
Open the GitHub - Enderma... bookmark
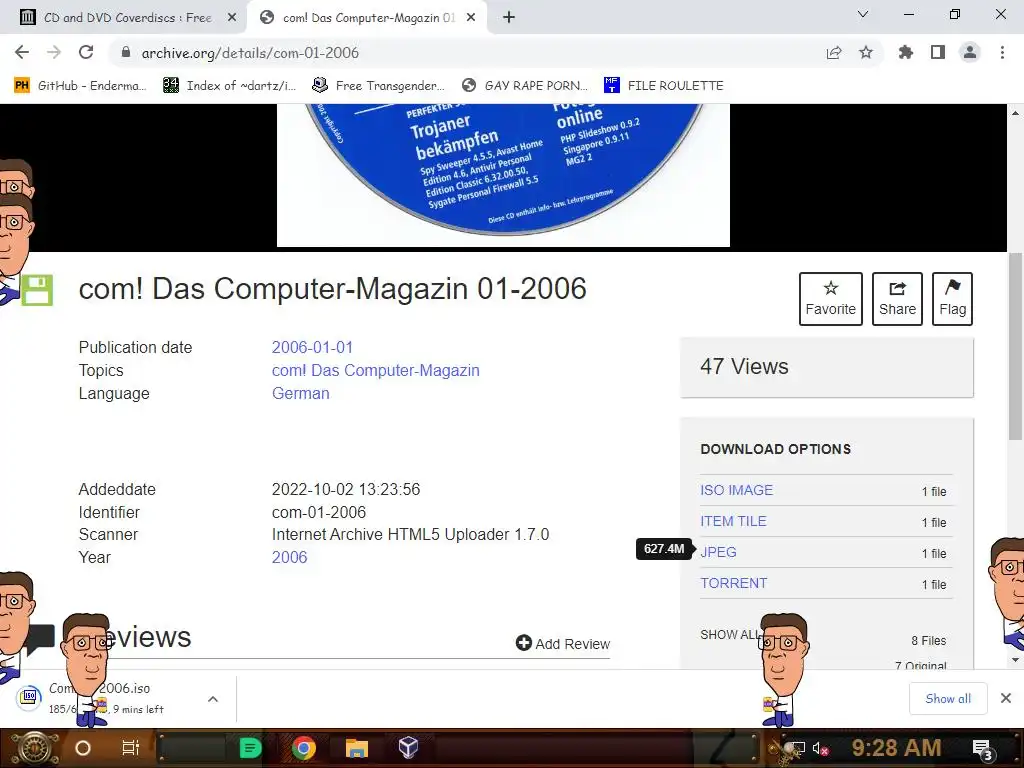pos(80,86)
